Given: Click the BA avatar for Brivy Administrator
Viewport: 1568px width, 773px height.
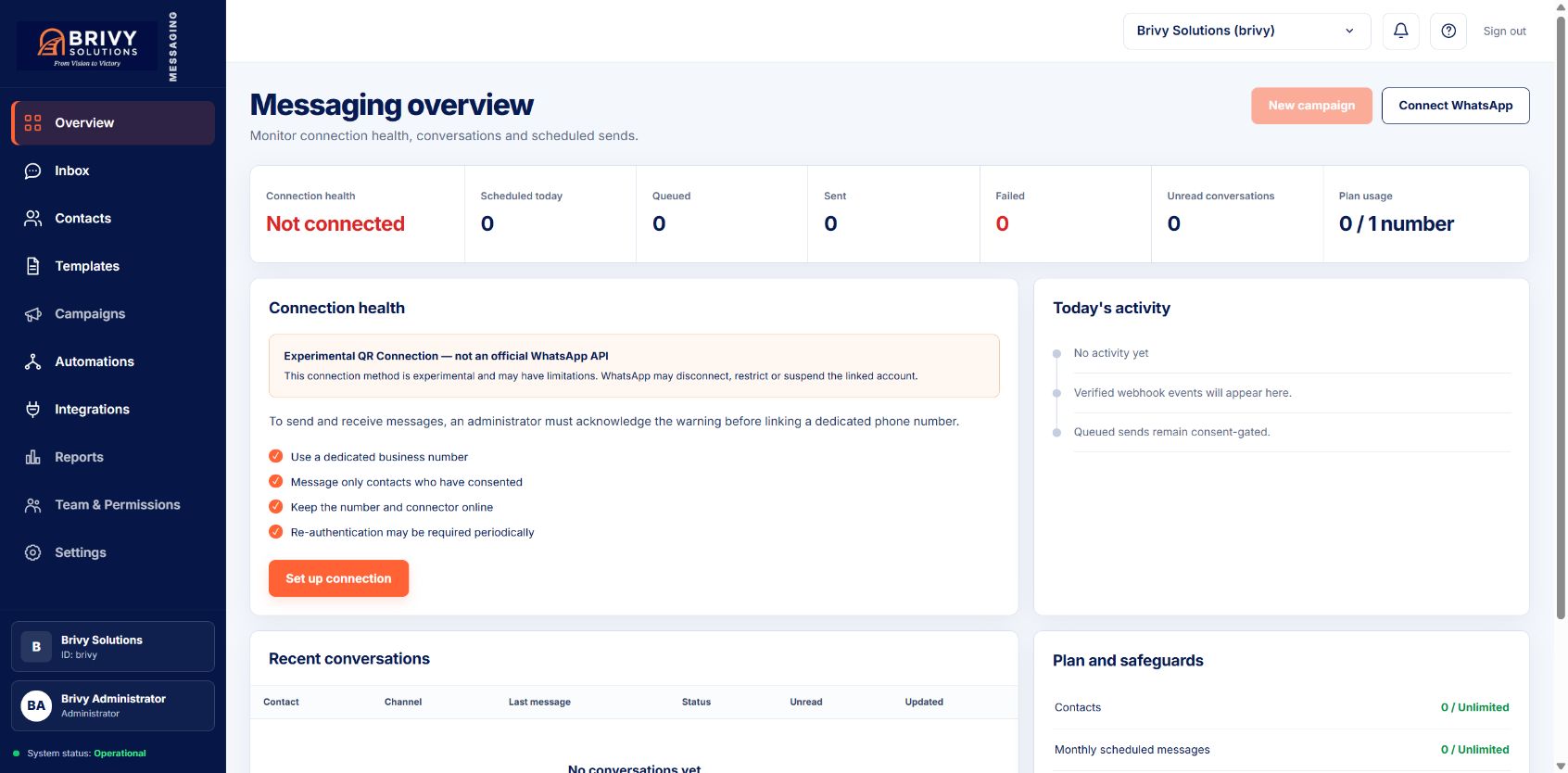Looking at the screenshot, I should (x=36, y=705).
